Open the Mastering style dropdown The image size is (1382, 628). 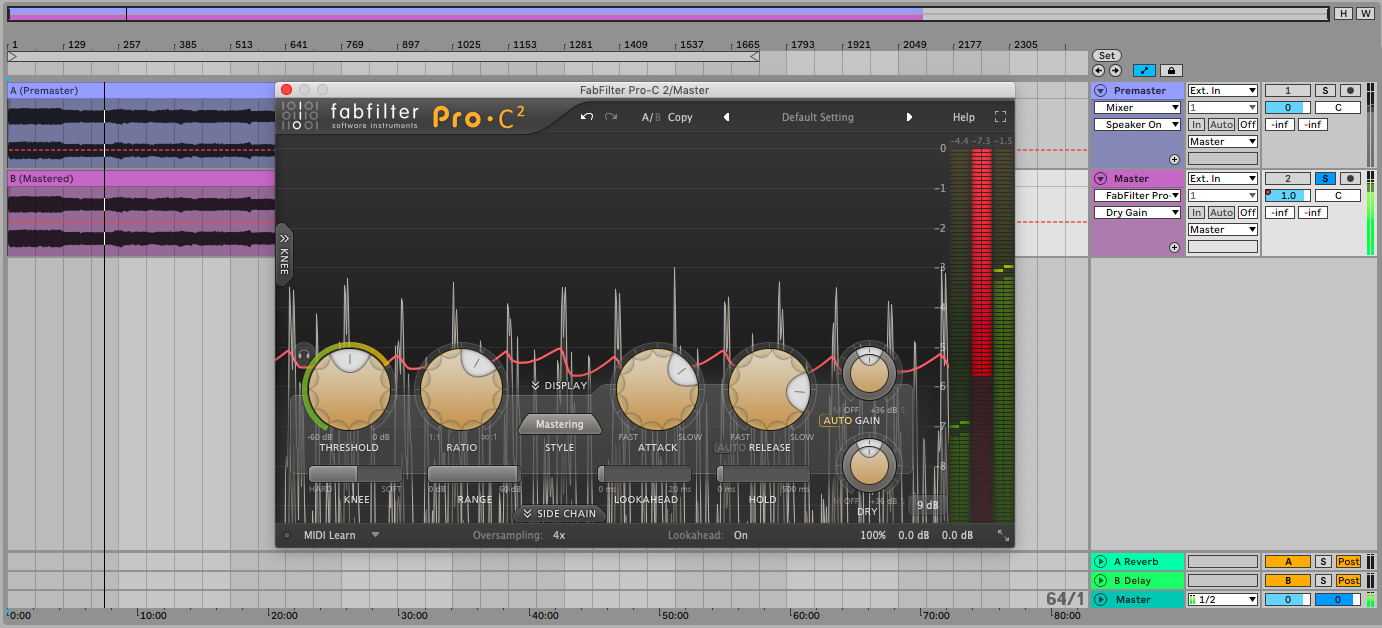click(559, 424)
